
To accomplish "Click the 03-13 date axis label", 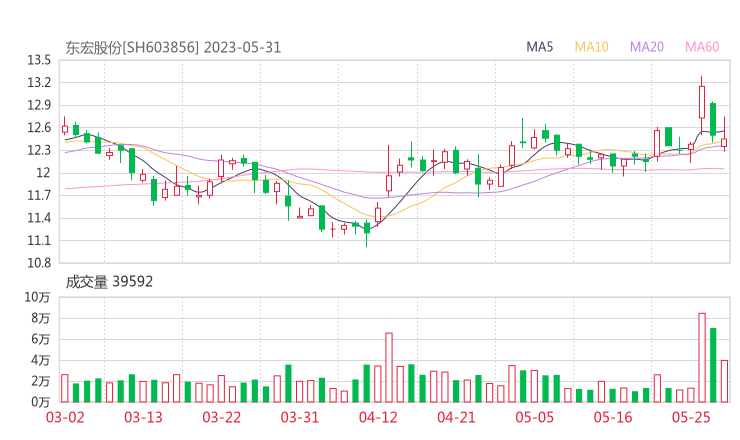I will 143,417.
